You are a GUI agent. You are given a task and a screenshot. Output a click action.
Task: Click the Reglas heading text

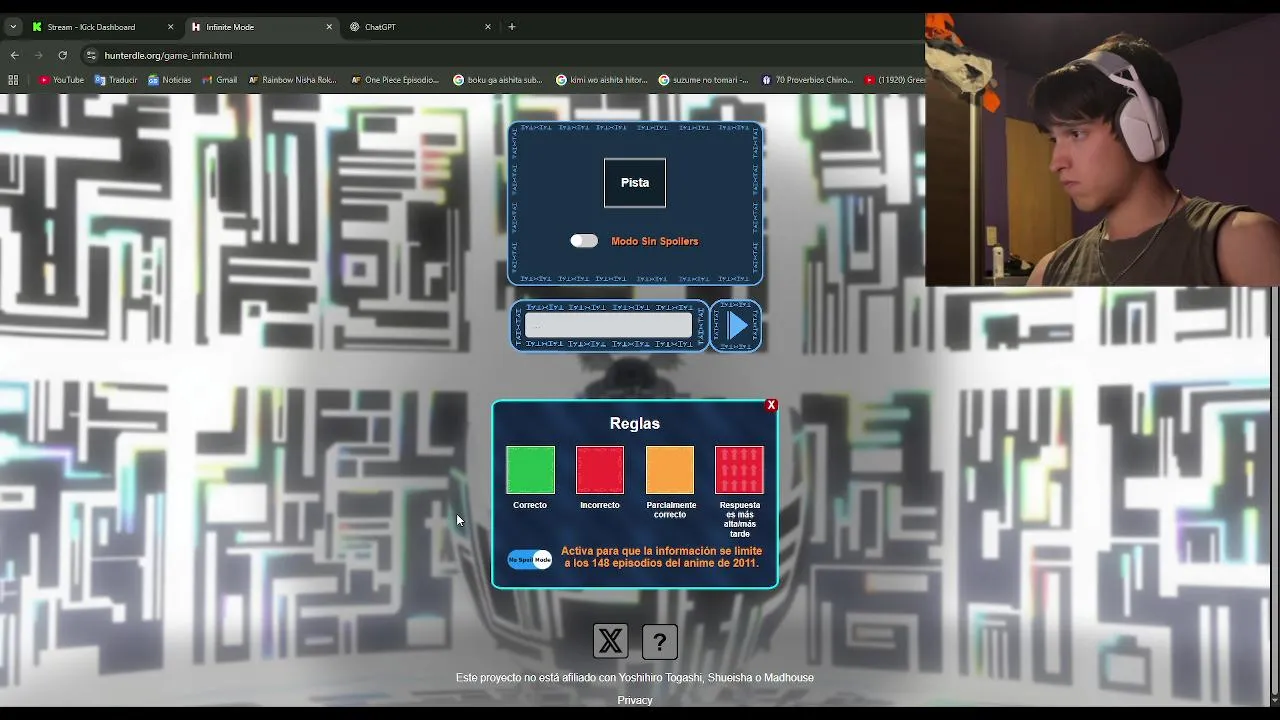click(635, 423)
